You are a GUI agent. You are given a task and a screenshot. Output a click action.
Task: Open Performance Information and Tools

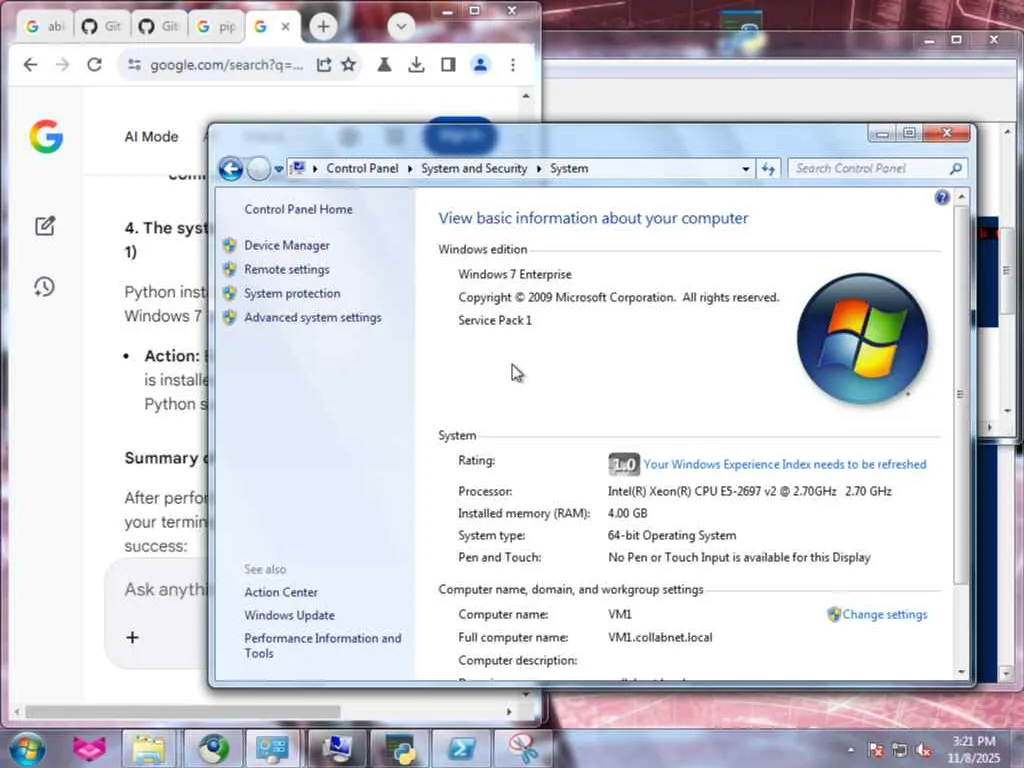click(323, 645)
